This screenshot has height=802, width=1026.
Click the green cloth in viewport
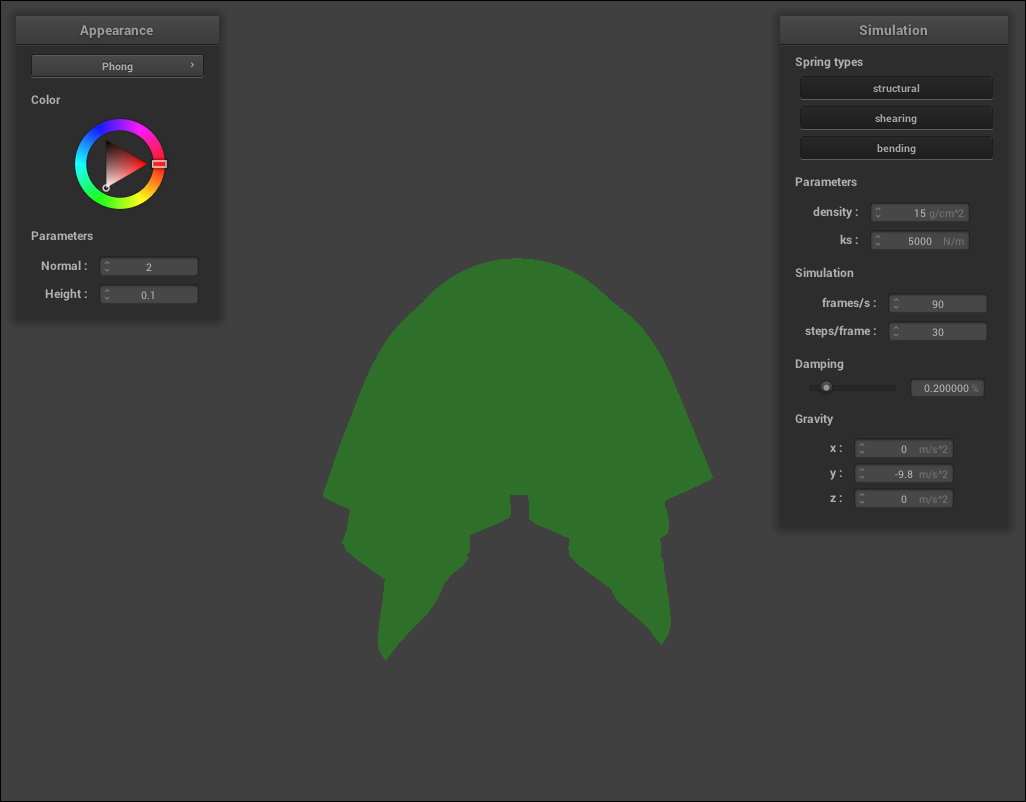517,400
